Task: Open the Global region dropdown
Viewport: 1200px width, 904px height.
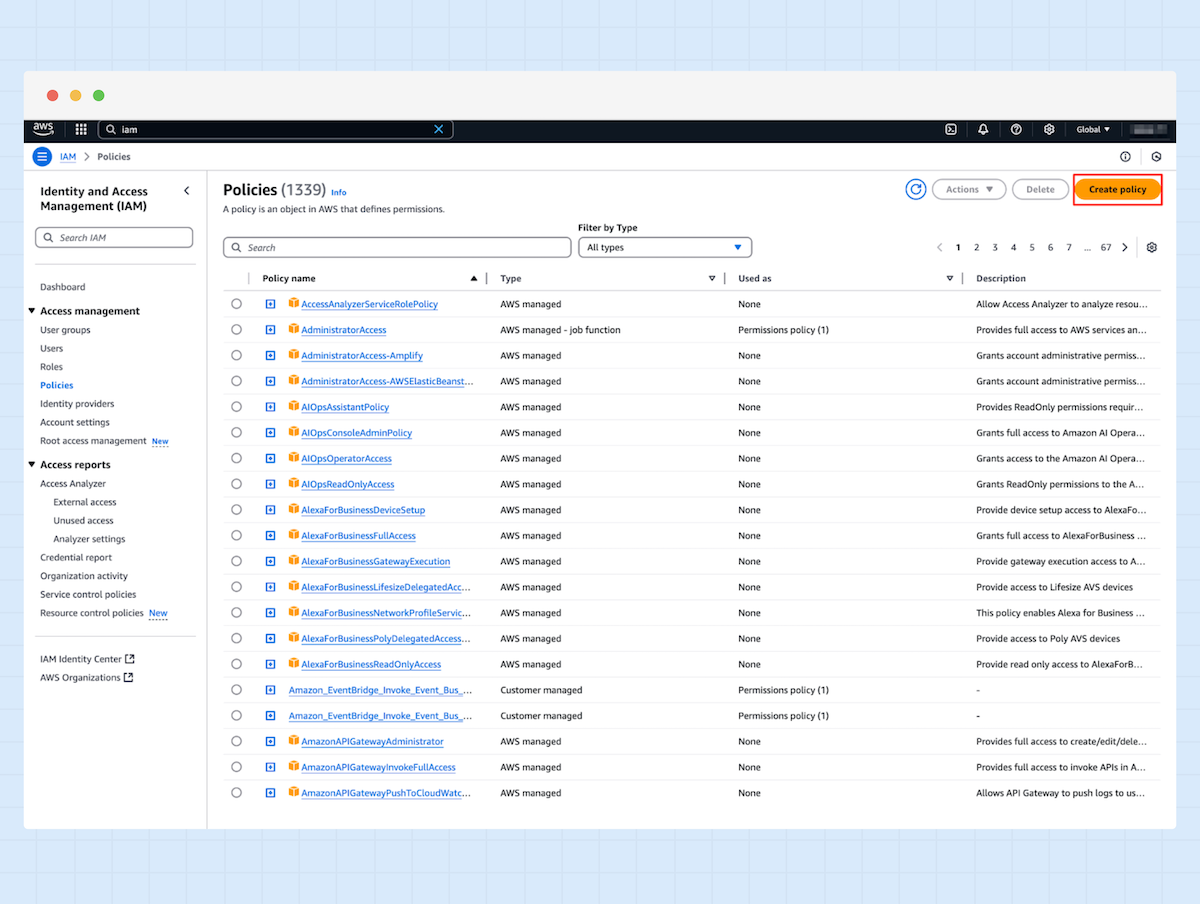Action: click(x=1093, y=129)
